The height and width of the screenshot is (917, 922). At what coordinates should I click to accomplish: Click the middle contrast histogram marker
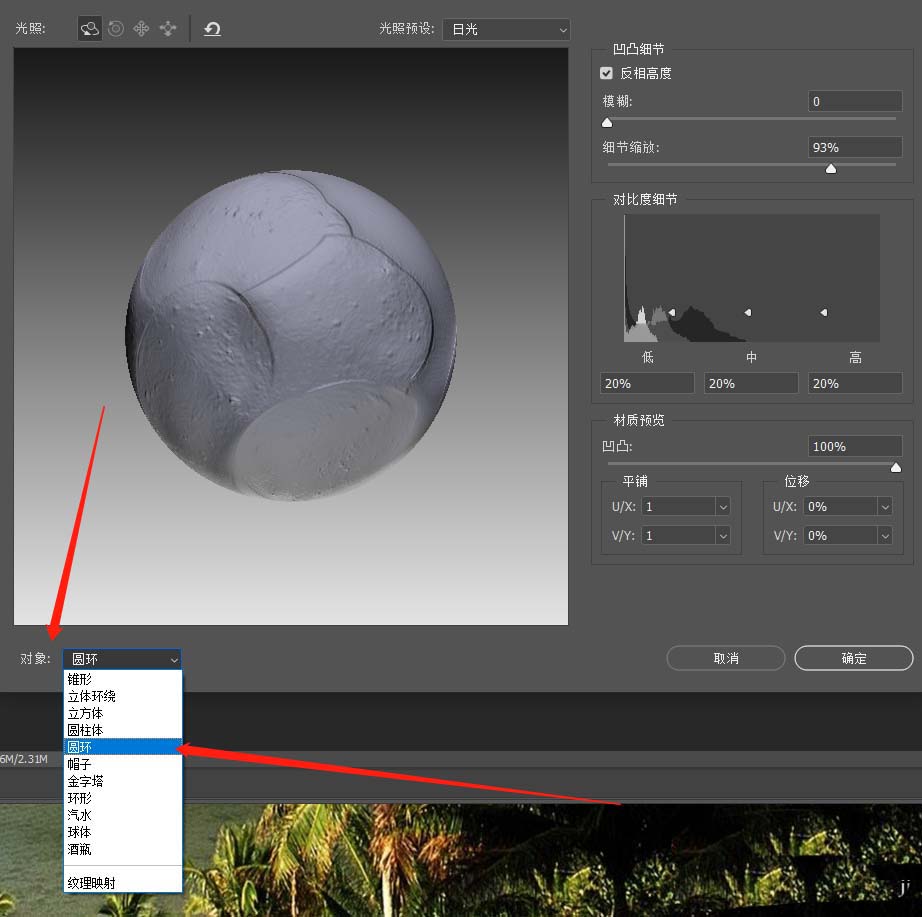[x=747, y=313]
